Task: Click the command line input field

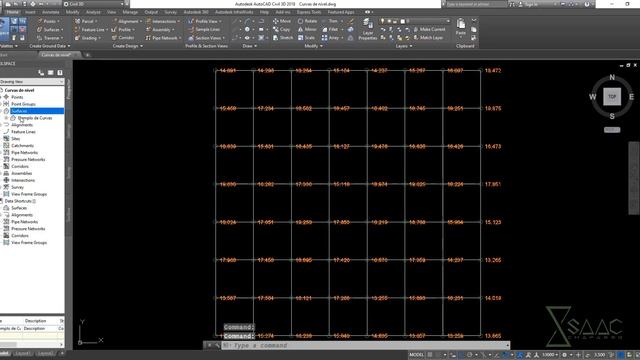Action: (x=365, y=346)
